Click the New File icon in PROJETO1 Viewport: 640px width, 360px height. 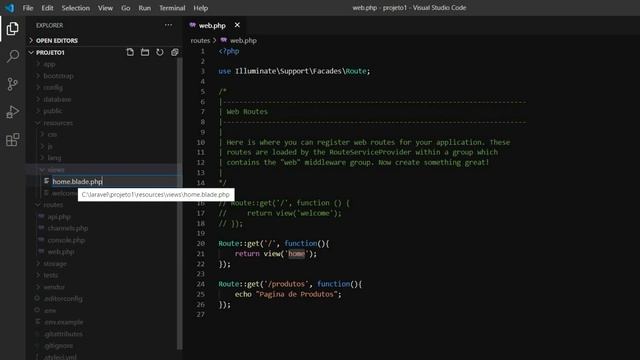pyautogui.click(x=130, y=52)
